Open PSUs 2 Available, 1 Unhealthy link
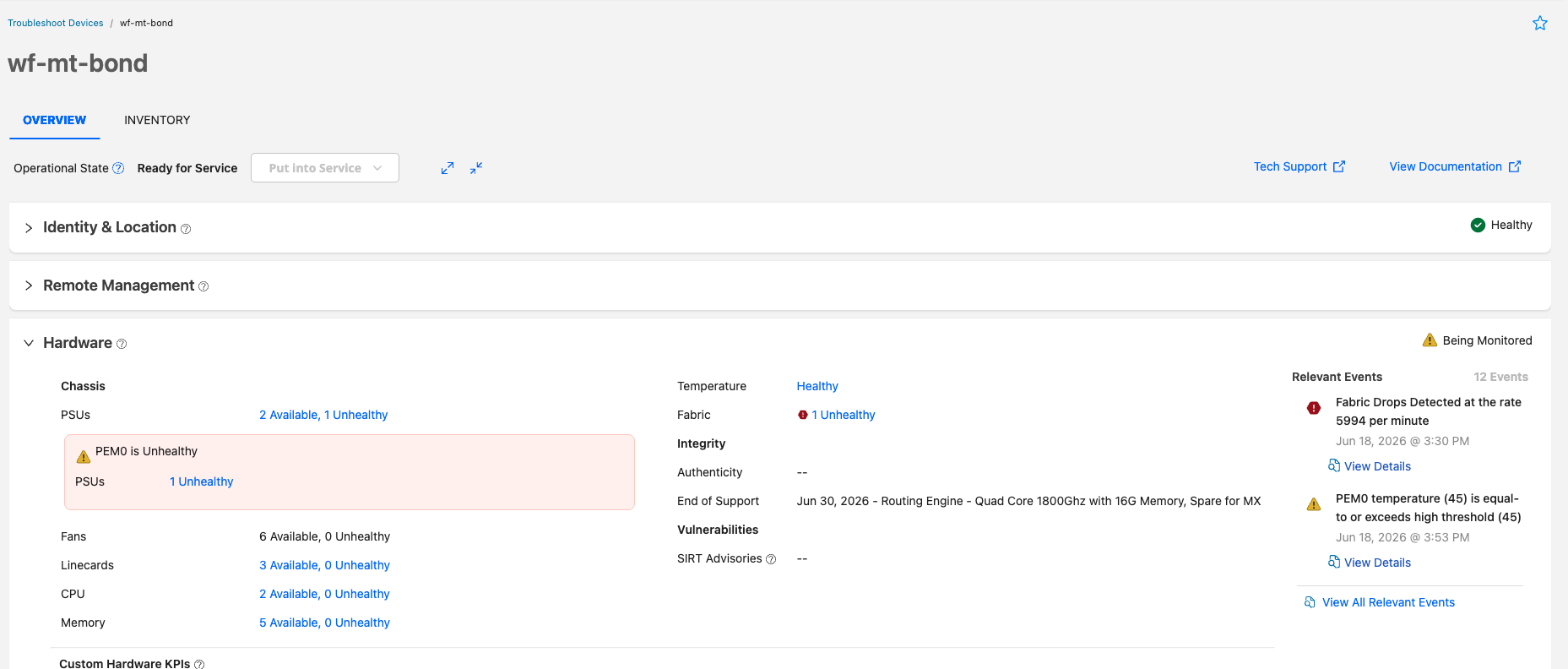Viewport: 1568px width, 669px height. pyautogui.click(x=323, y=415)
